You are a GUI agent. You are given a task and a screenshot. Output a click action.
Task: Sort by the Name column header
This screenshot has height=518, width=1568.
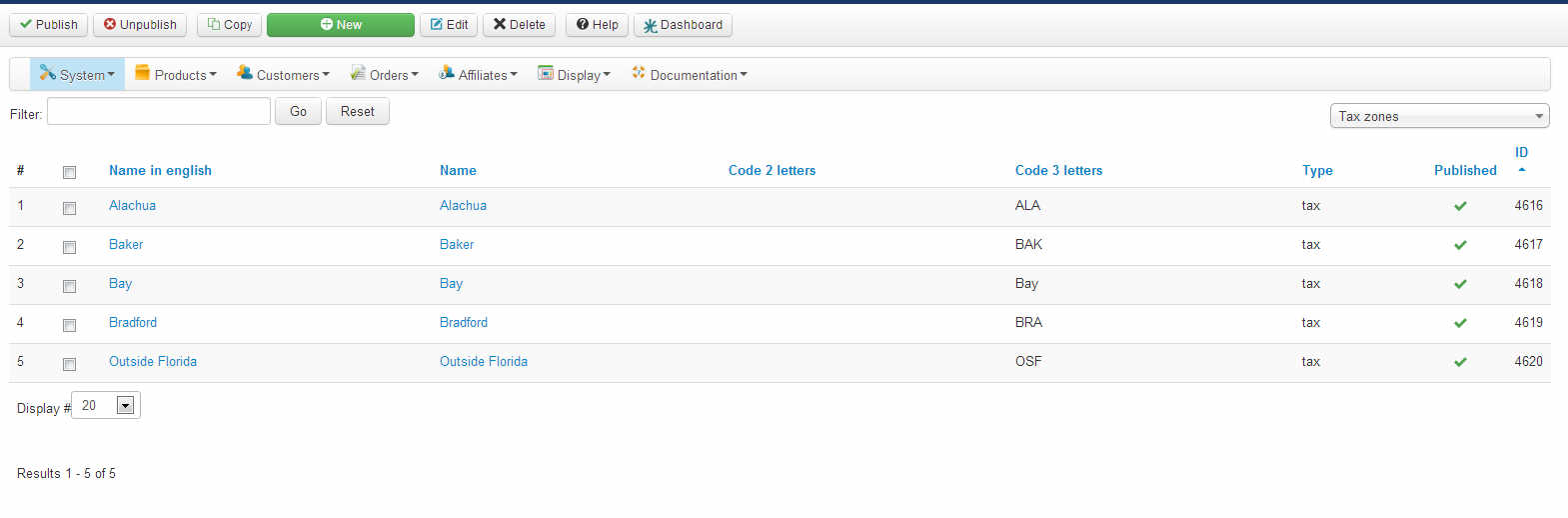tap(458, 170)
